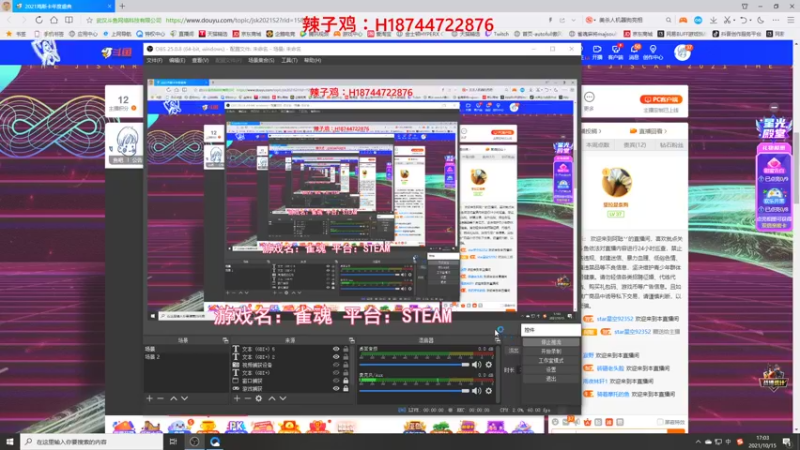This screenshot has height=450, width=800.
Task: Click the browser address bar
Action: tap(316, 20)
